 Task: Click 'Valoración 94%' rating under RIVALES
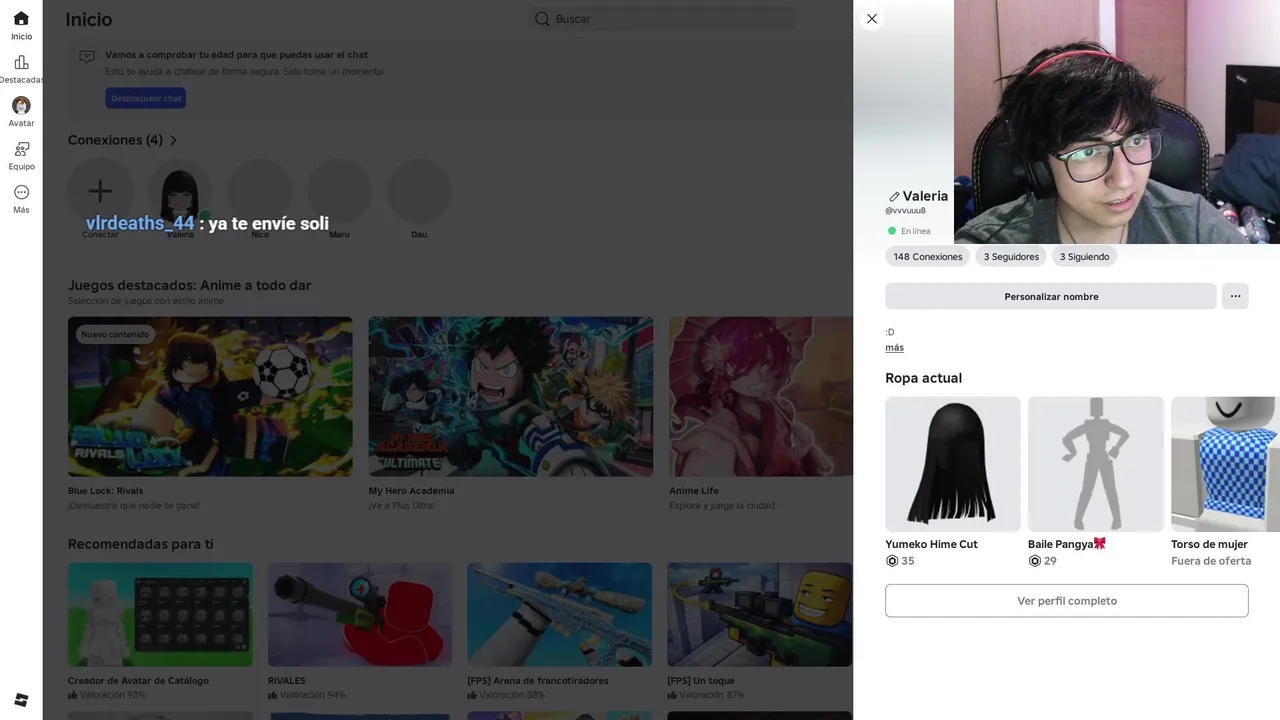coord(312,695)
